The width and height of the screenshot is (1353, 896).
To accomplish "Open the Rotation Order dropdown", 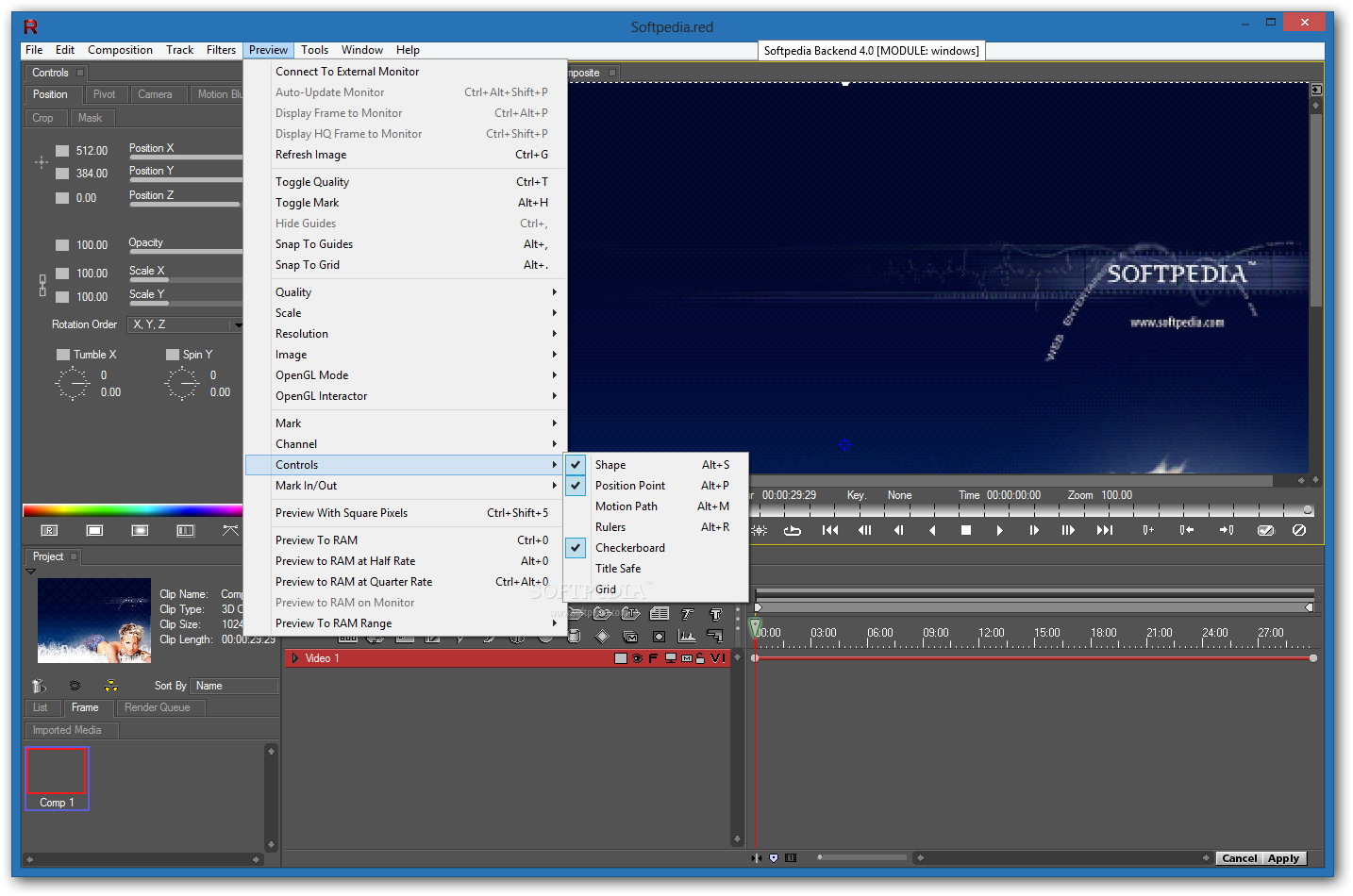I will [186, 324].
